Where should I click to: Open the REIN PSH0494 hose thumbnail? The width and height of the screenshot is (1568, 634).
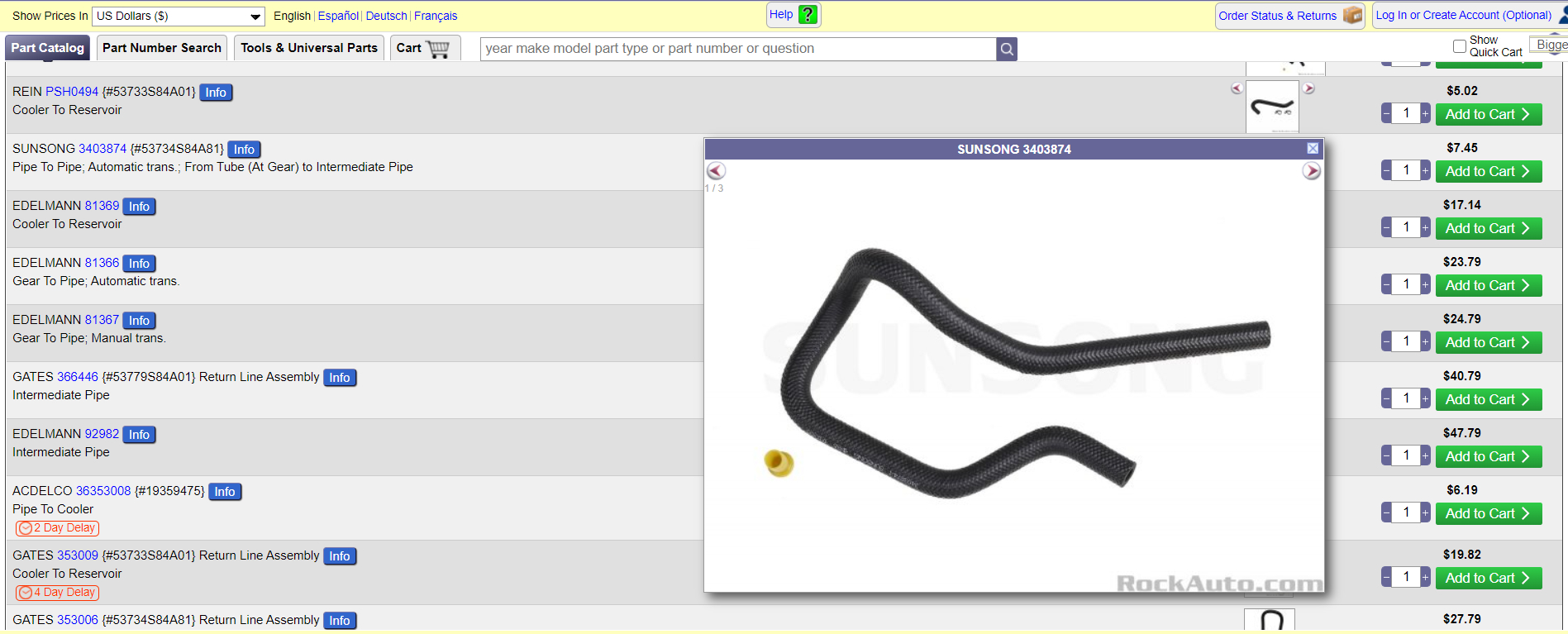[x=1272, y=107]
